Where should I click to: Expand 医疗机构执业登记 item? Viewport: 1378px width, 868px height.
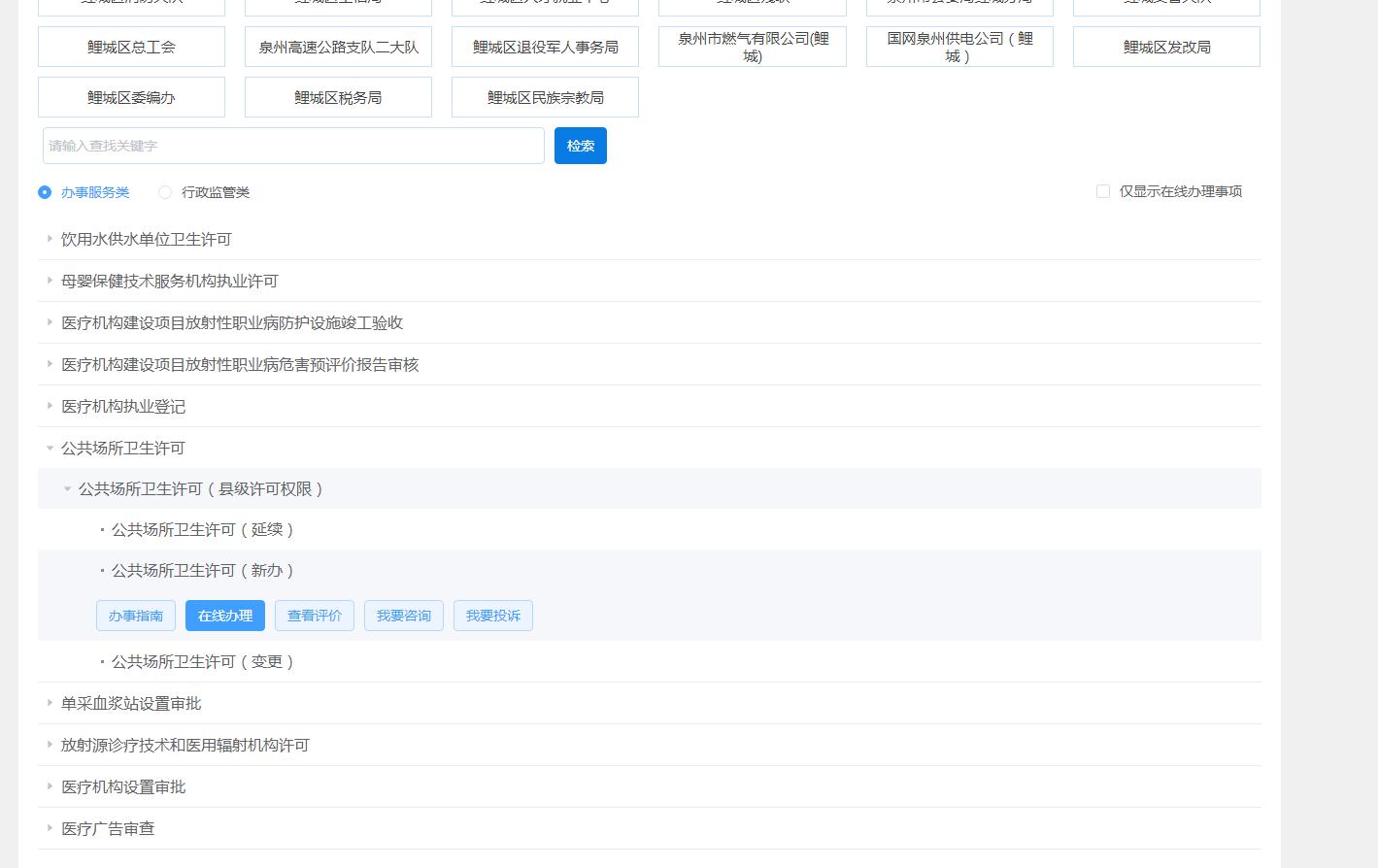click(x=122, y=406)
